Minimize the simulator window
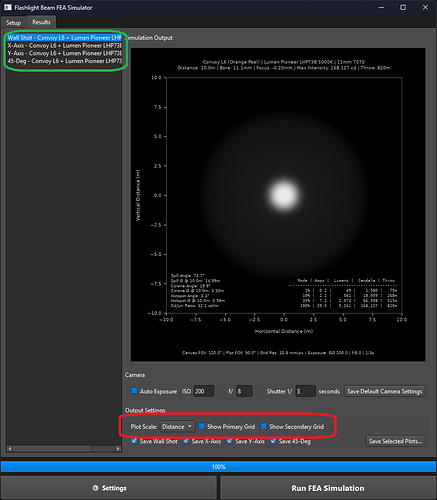The height and width of the screenshot is (500, 437). coord(381,7)
